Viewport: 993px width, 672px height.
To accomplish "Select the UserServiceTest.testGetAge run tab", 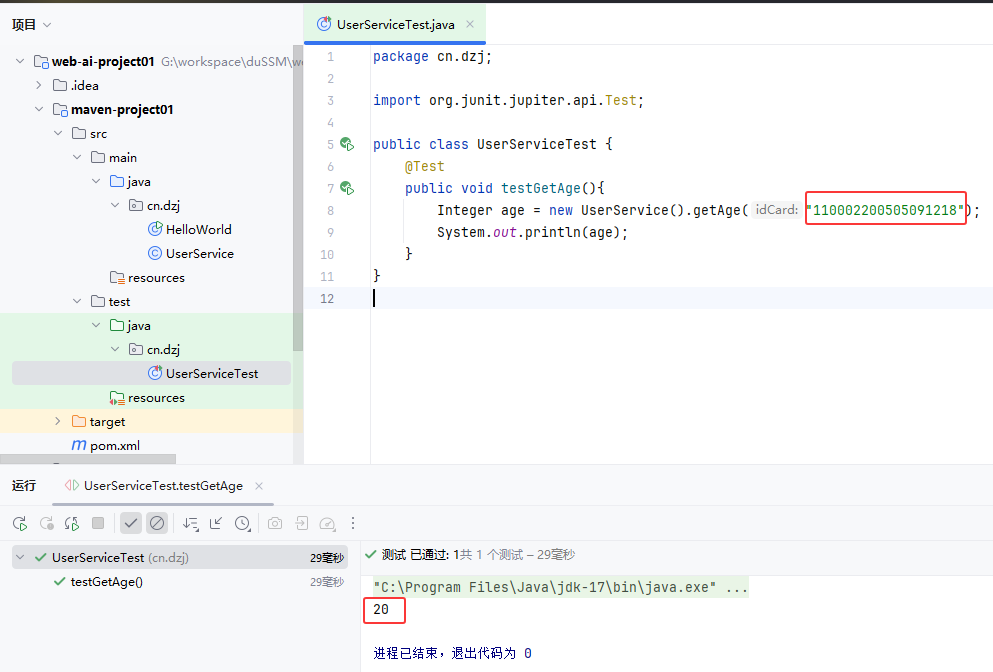I will coord(162,486).
